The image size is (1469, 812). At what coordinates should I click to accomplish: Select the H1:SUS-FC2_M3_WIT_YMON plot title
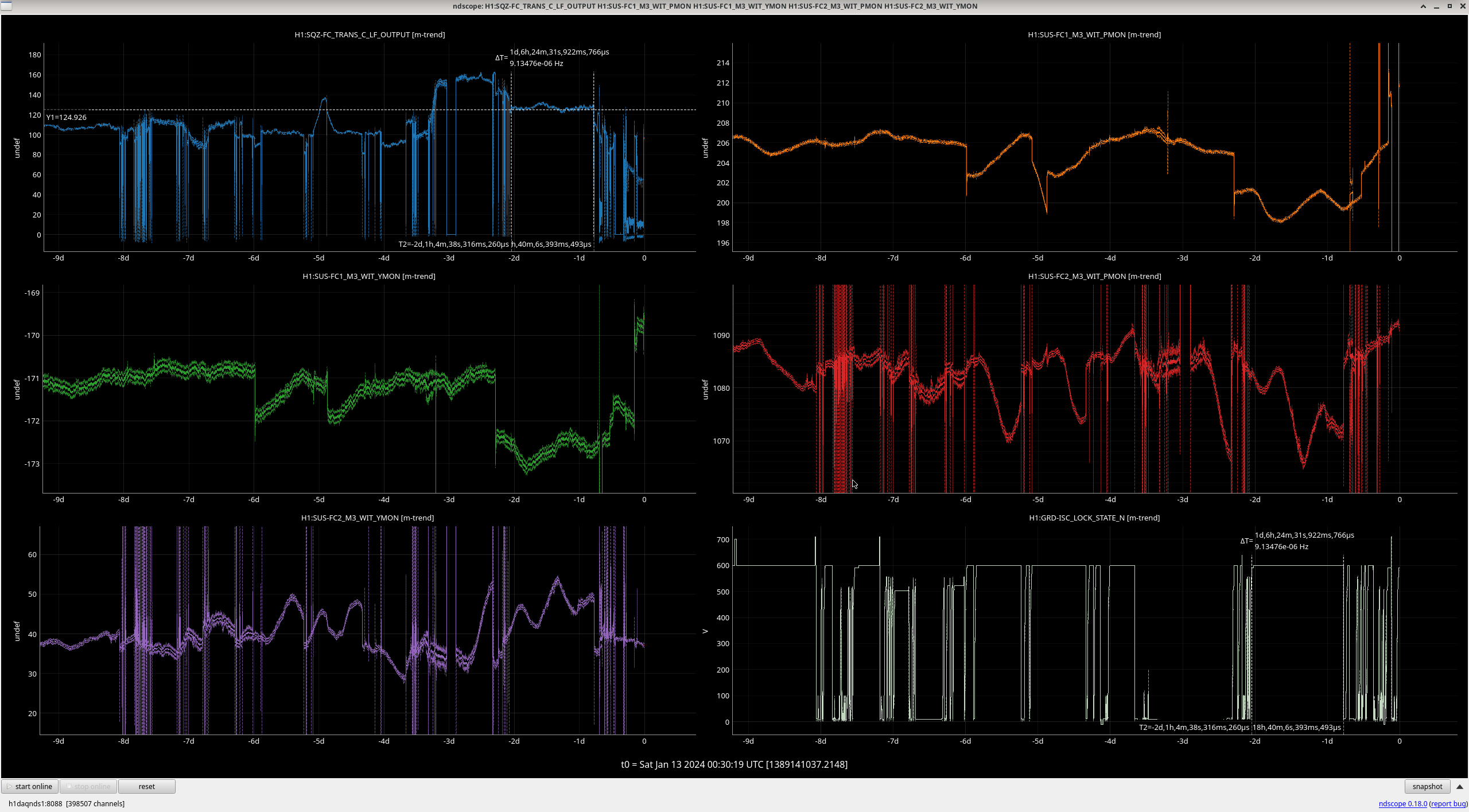(367, 518)
